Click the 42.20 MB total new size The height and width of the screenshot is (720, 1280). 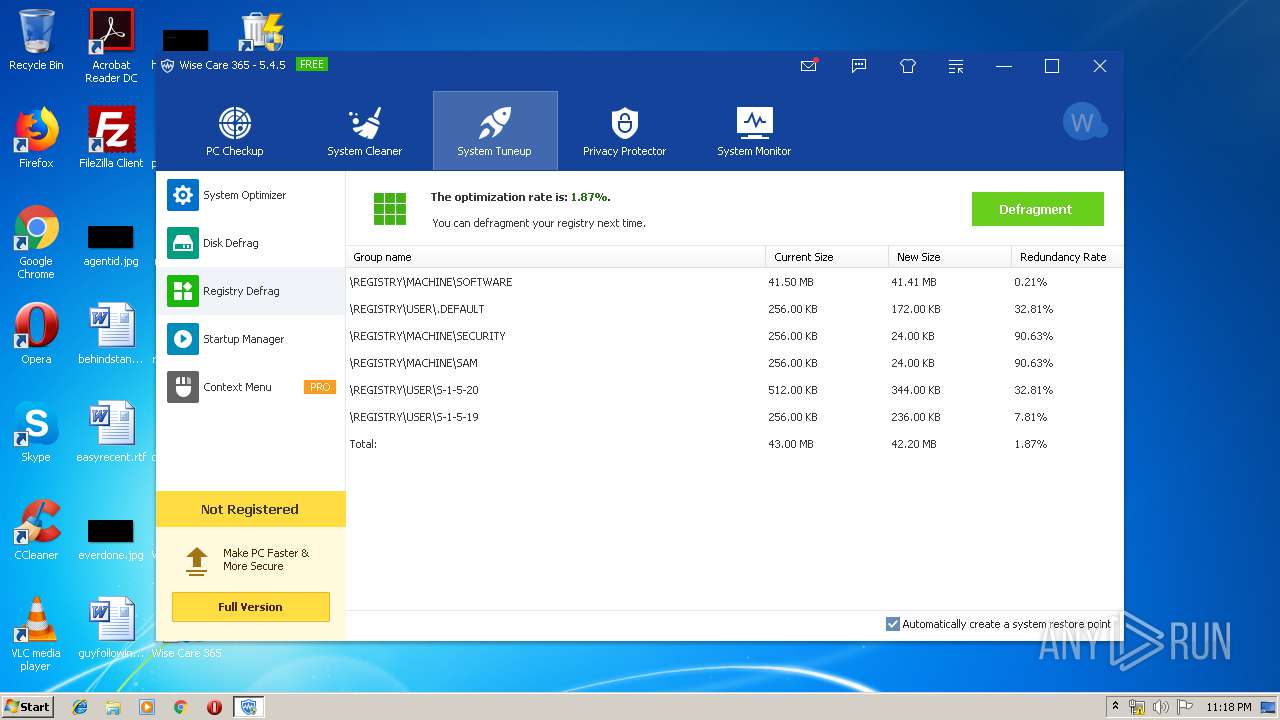click(914, 444)
